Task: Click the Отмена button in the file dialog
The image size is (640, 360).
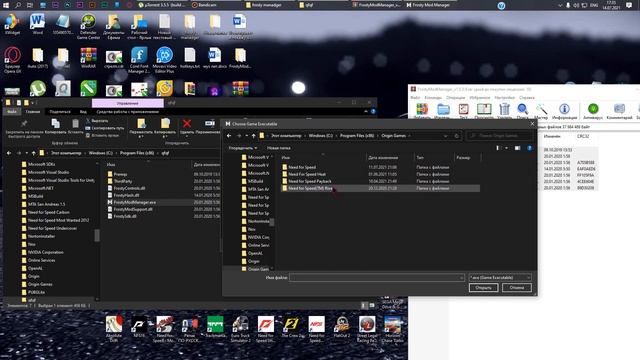Action: pyautogui.click(x=516, y=288)
